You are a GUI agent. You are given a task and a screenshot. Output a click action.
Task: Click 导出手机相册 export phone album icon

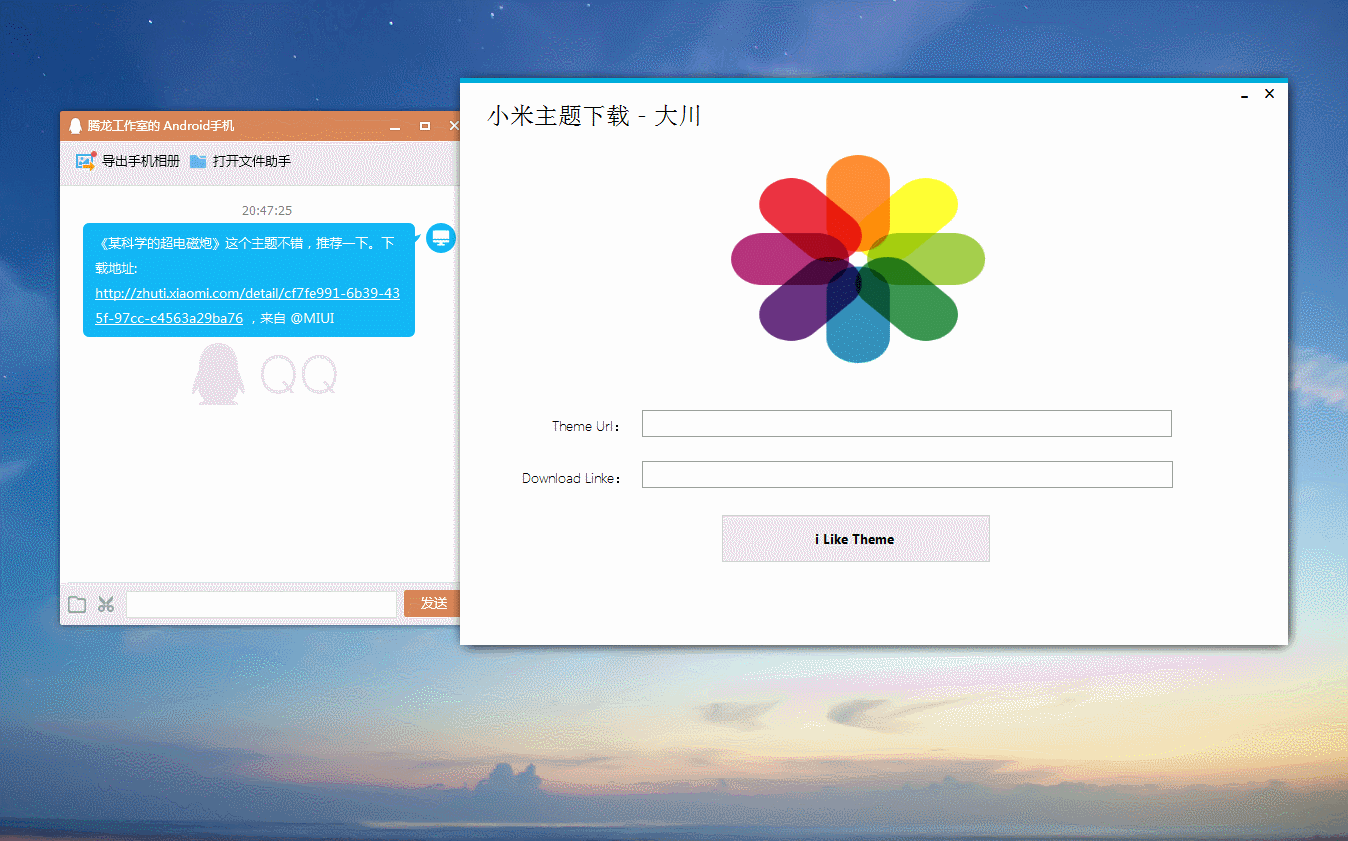[x=85, y=161]
